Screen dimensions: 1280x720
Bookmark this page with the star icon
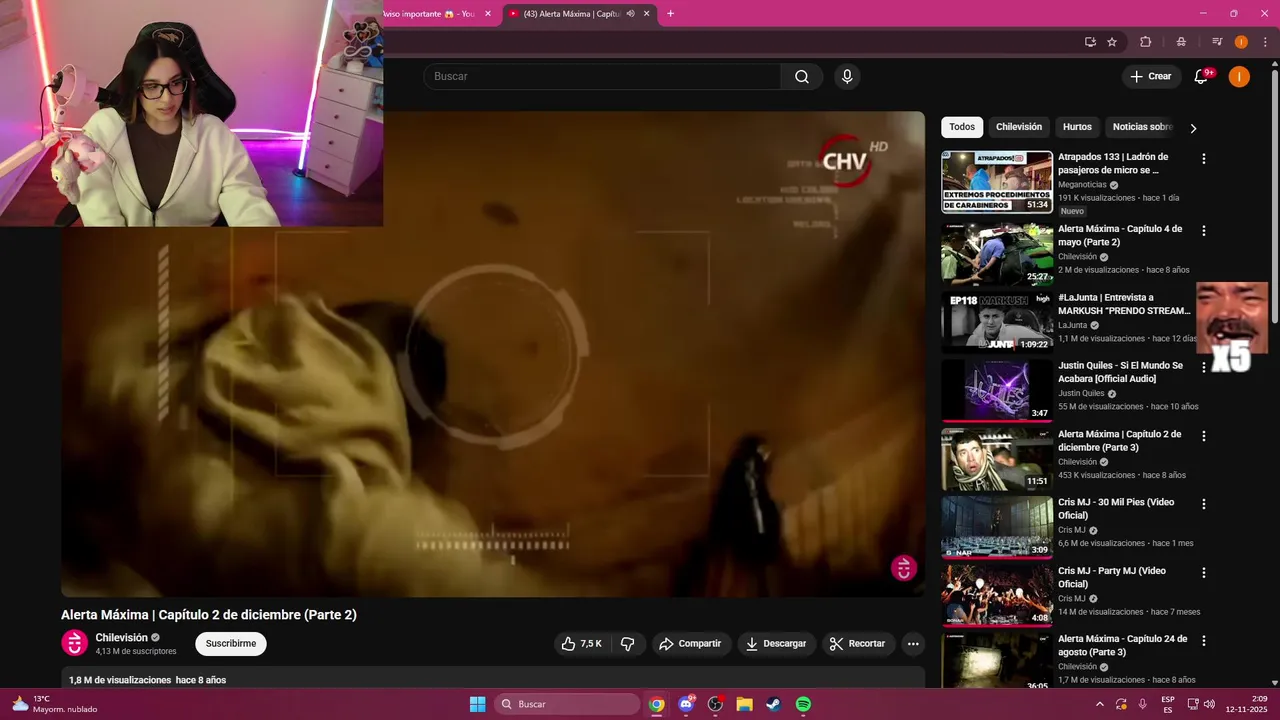coord(1112,42)
